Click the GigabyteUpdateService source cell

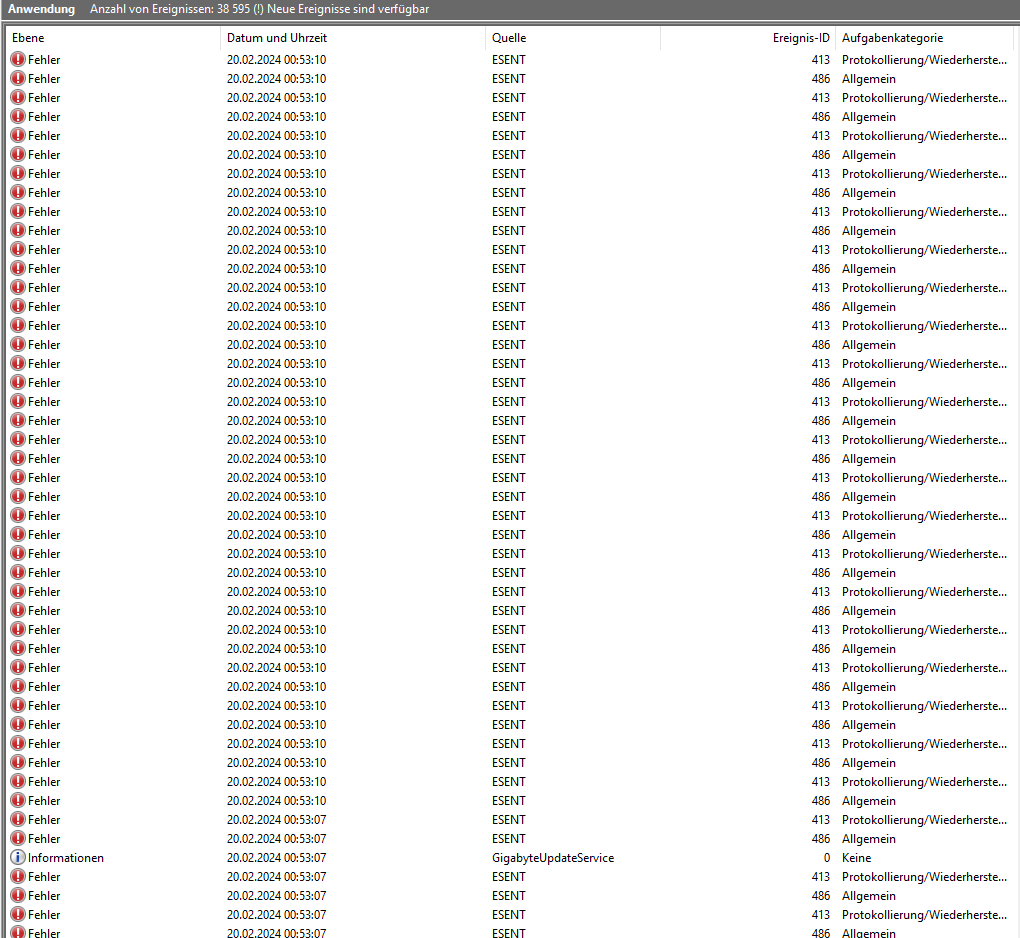pos(553,857)
